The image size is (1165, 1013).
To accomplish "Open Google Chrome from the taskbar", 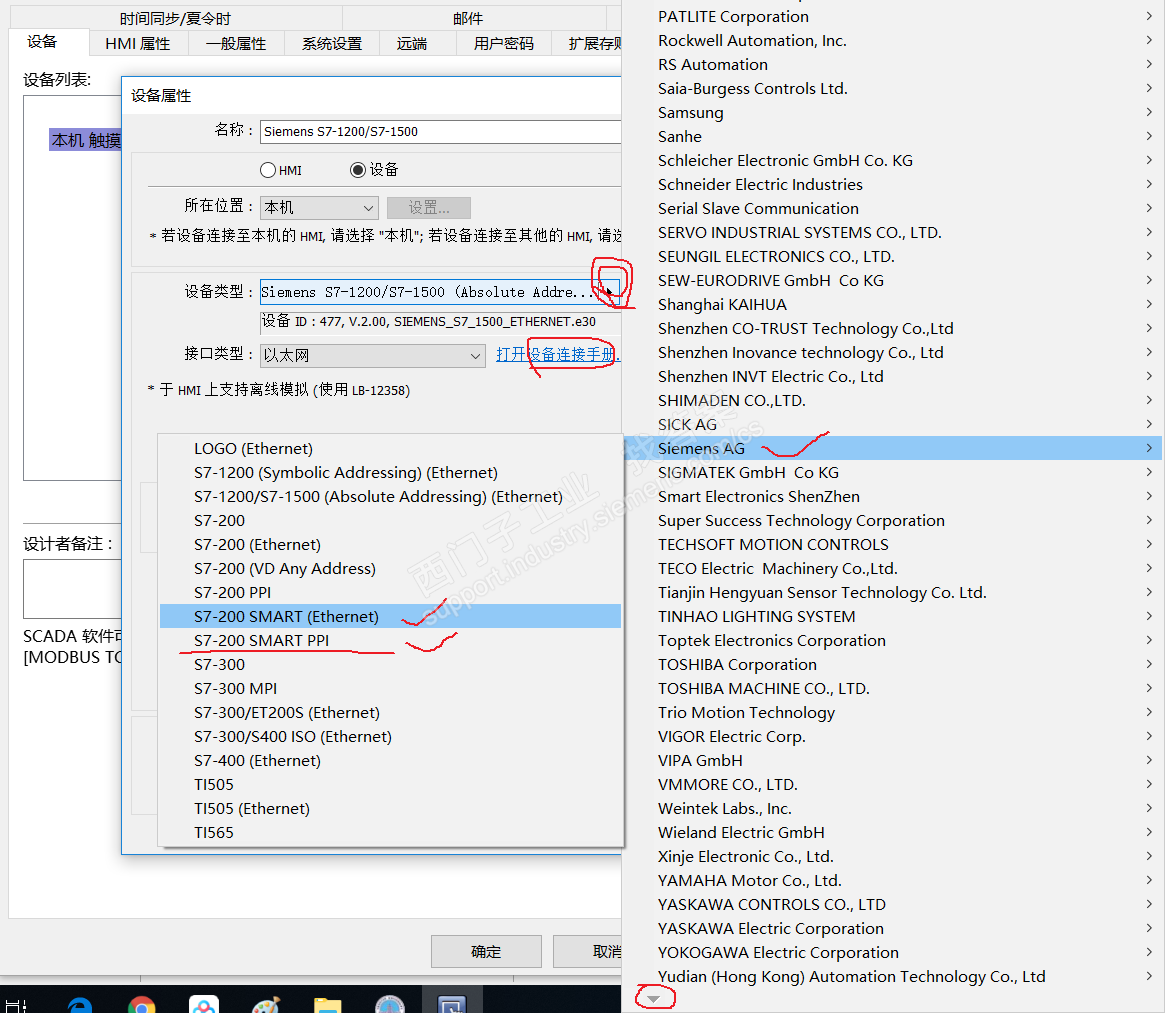I will (x=141, y=1004).
